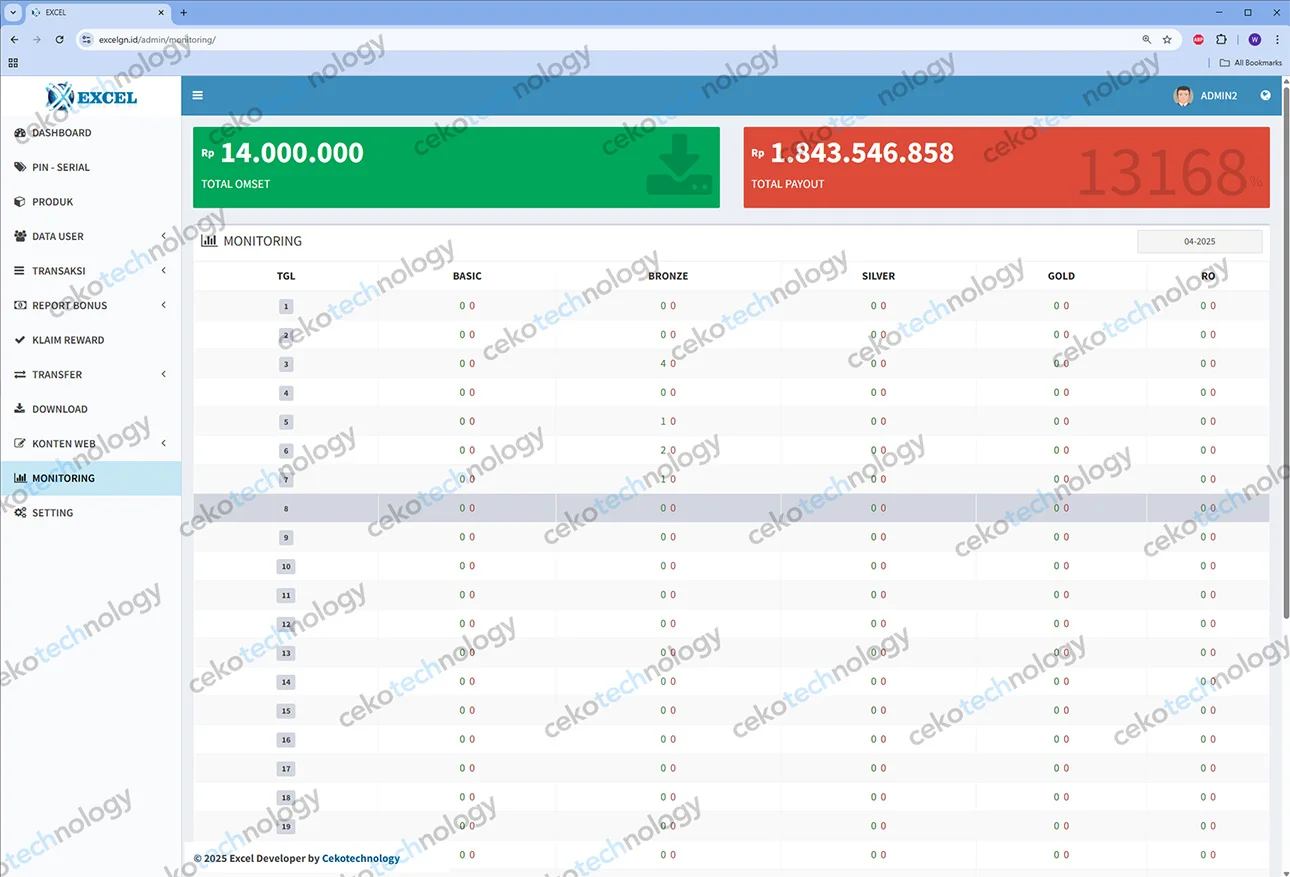
Task: Open the Setting menu item
Action: [52, 513]
